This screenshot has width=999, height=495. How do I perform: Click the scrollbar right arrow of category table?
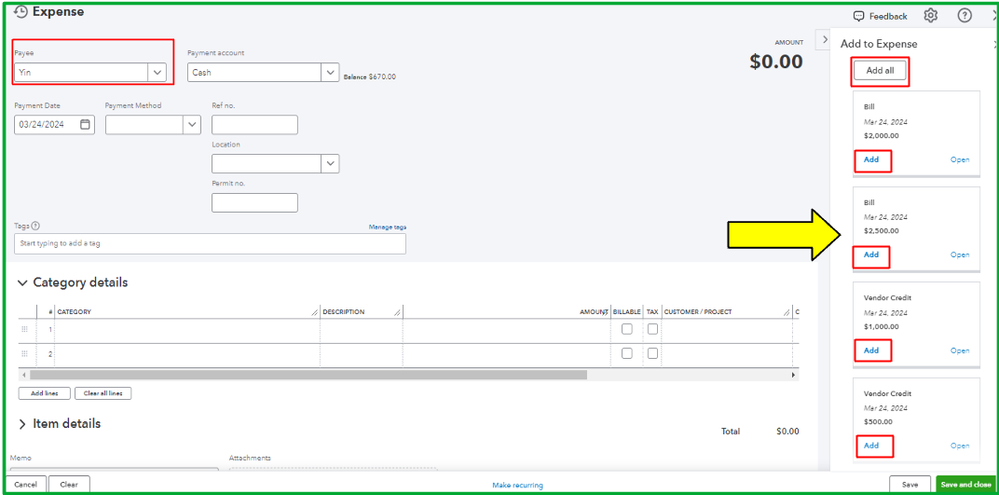point(793,375)
